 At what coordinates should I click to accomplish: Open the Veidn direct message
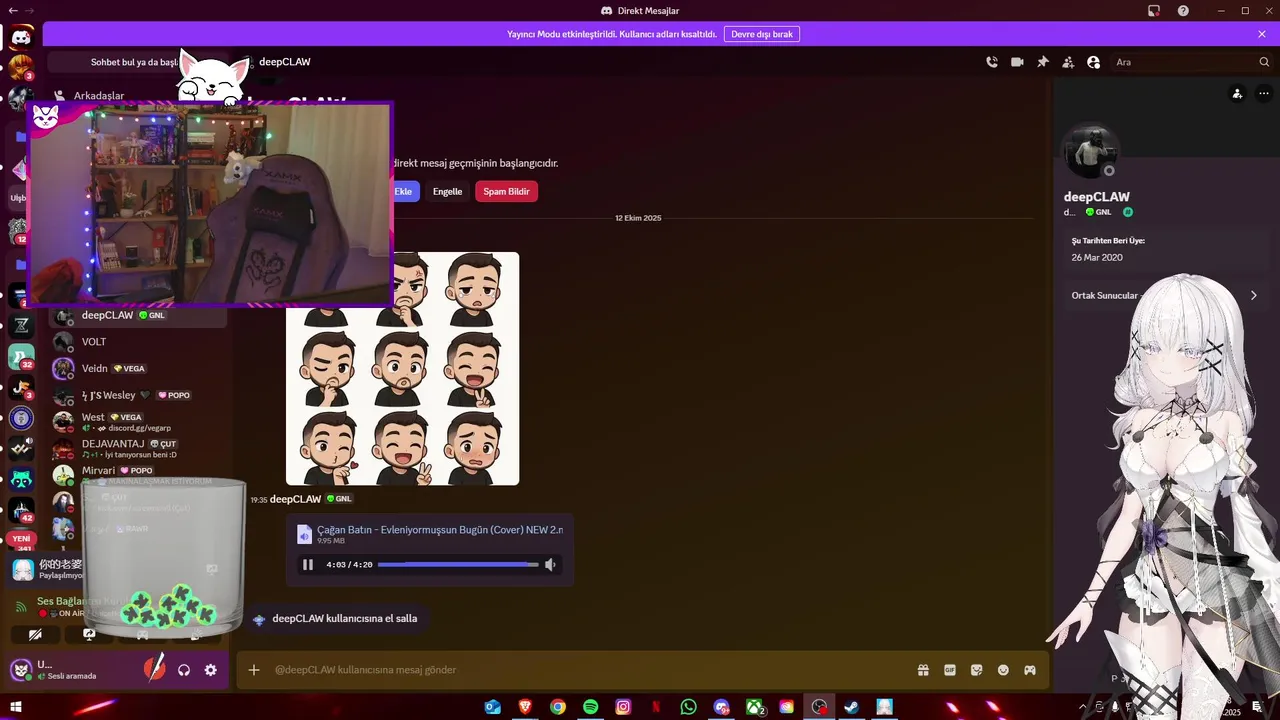[x=138, y=369]
